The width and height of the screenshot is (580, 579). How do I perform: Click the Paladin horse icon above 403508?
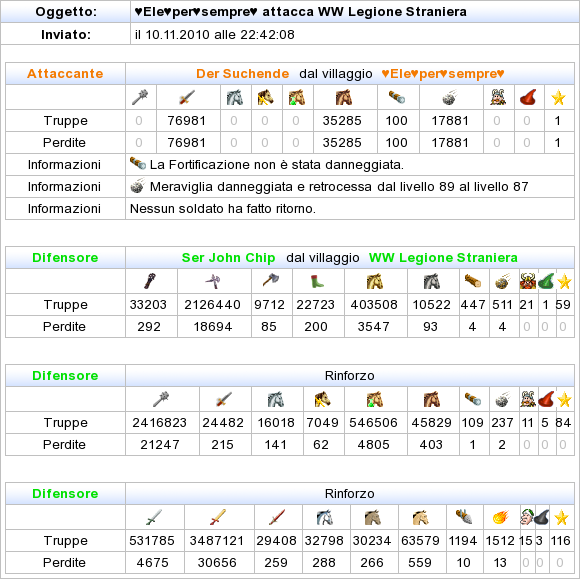click(x=375, y=281)
